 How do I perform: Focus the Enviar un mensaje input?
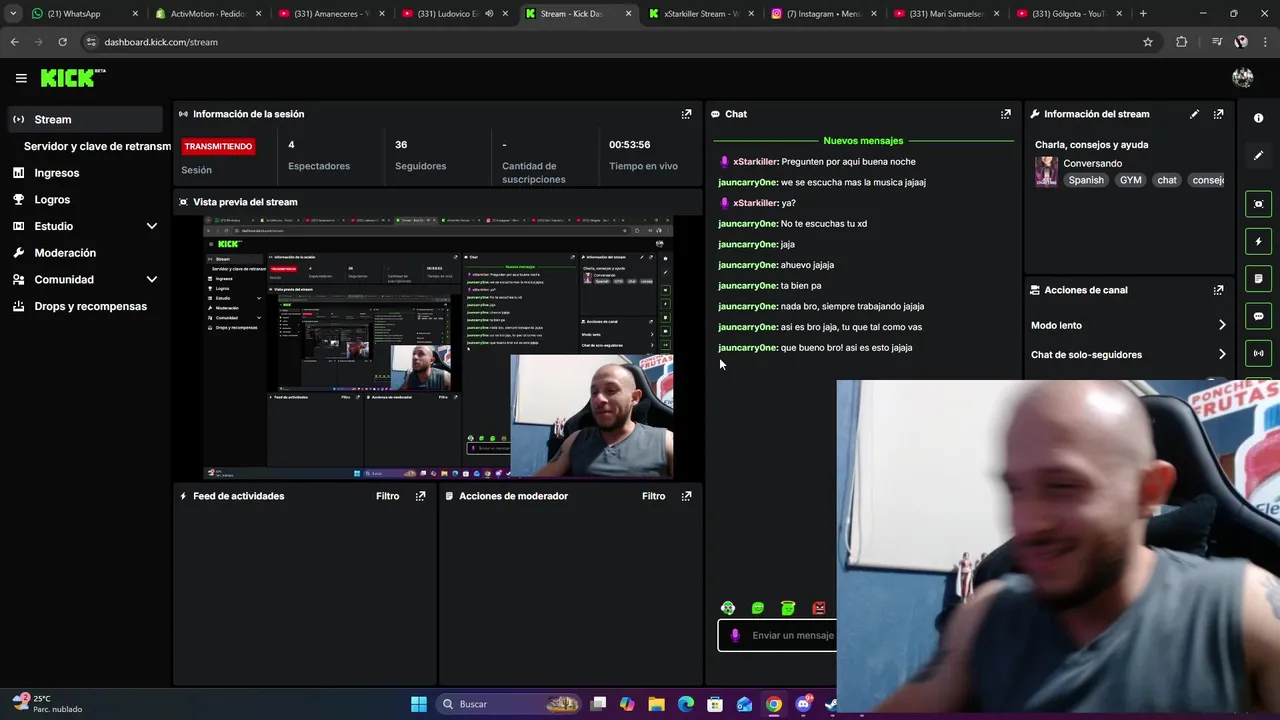[778, 635]
